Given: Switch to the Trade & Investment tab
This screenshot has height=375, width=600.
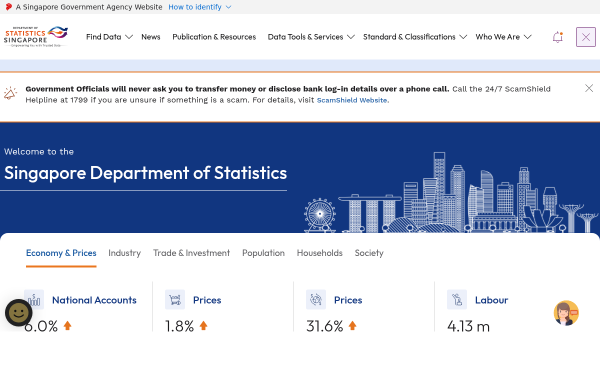Looking at the screenshot, I should click(191, 253).
